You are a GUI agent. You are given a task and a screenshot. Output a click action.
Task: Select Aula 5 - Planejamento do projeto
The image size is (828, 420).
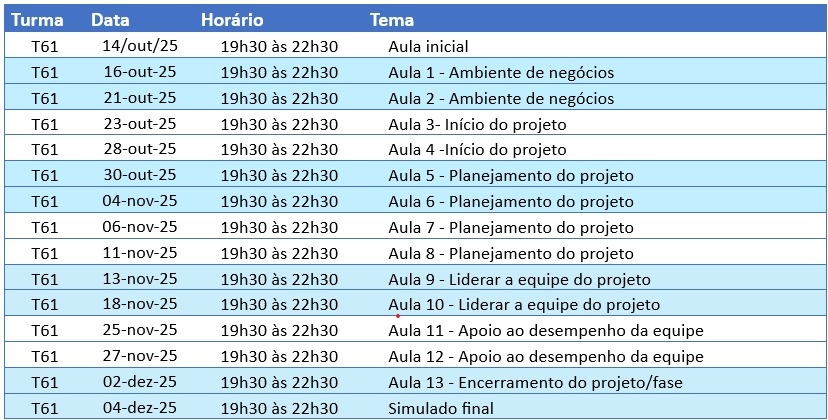point(511,176)
